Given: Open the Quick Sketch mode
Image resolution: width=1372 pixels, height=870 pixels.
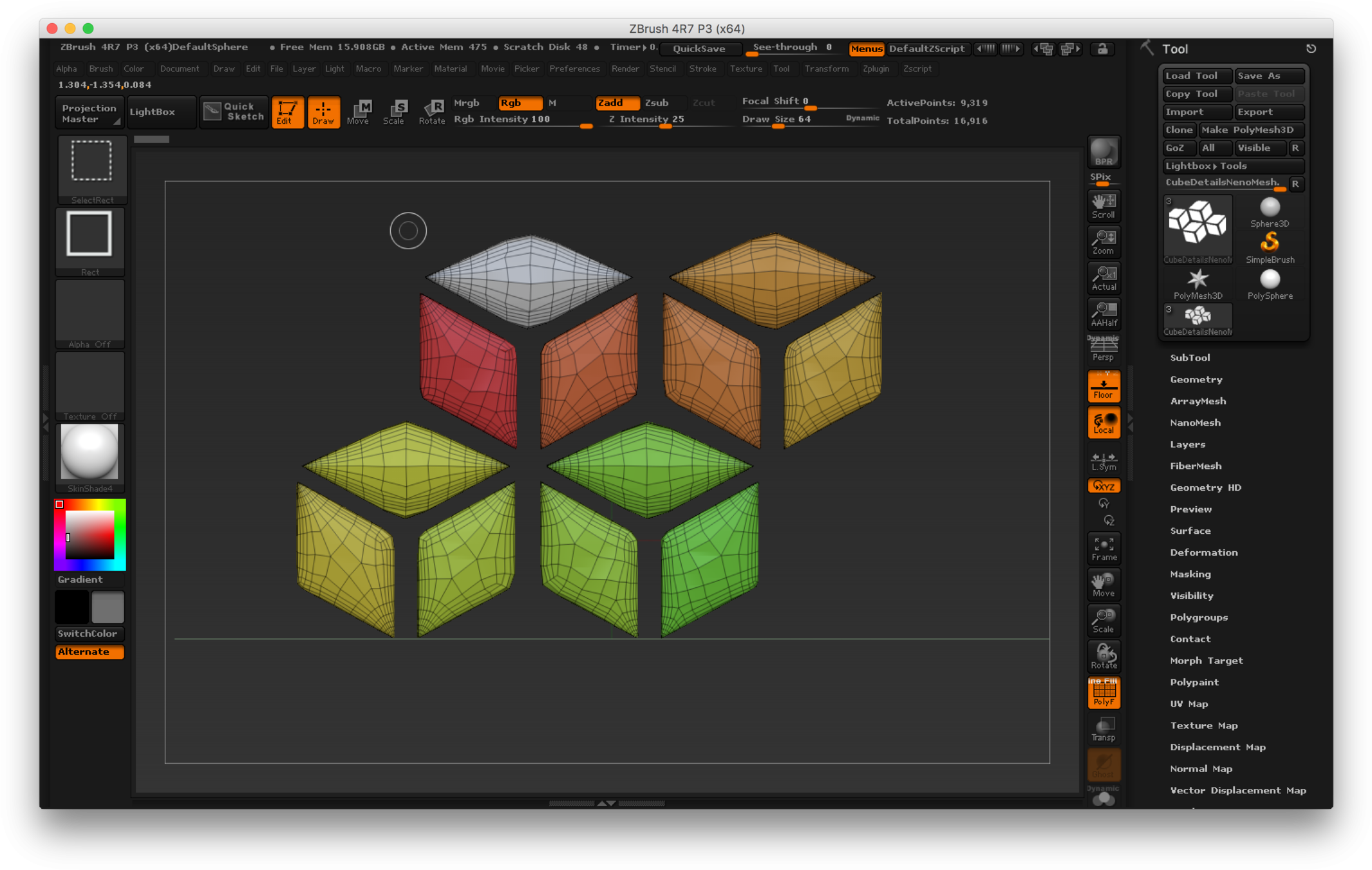Looking at the screenshot, I should pos(234,111).
